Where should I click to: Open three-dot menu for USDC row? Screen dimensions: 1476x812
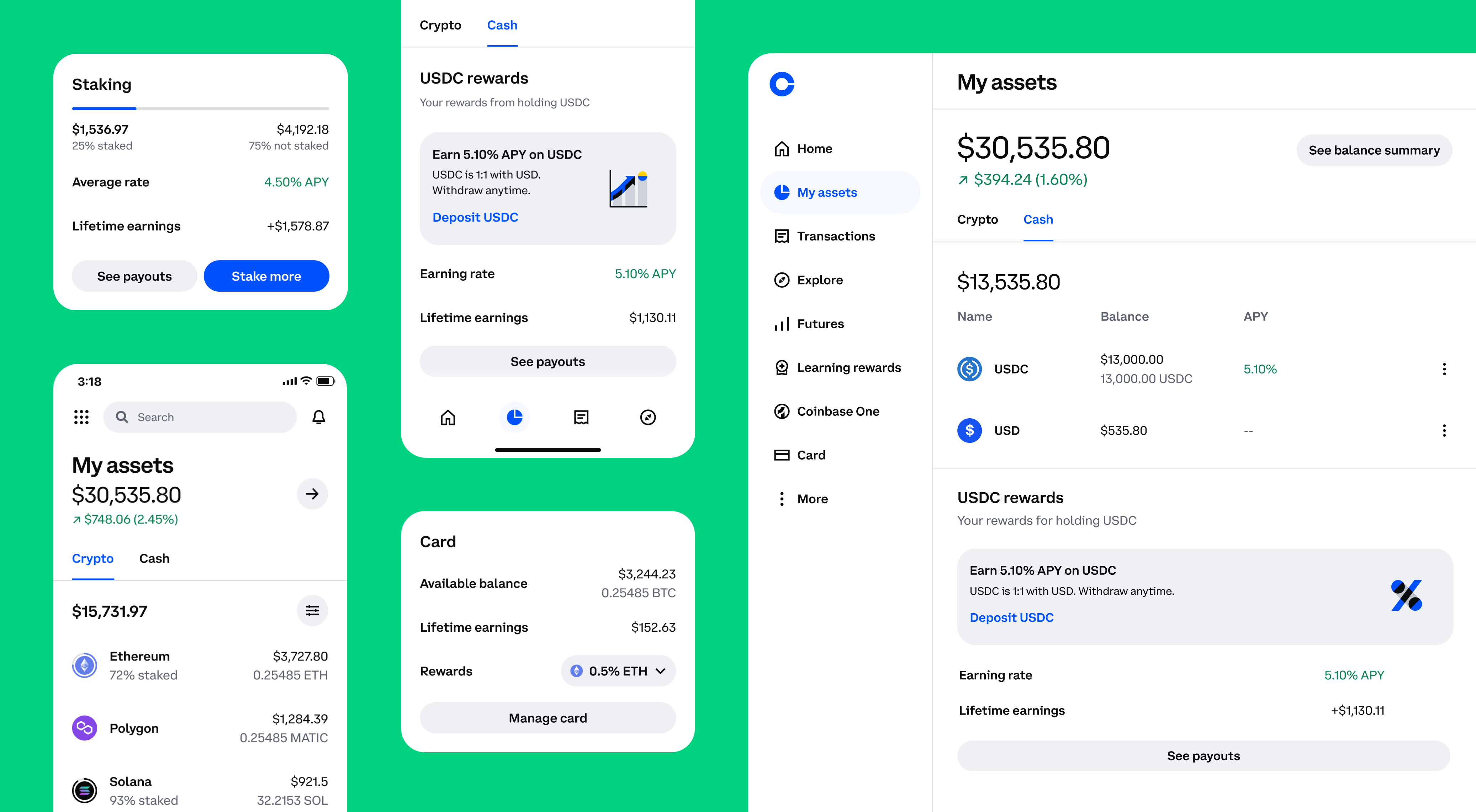(1444, 369)
